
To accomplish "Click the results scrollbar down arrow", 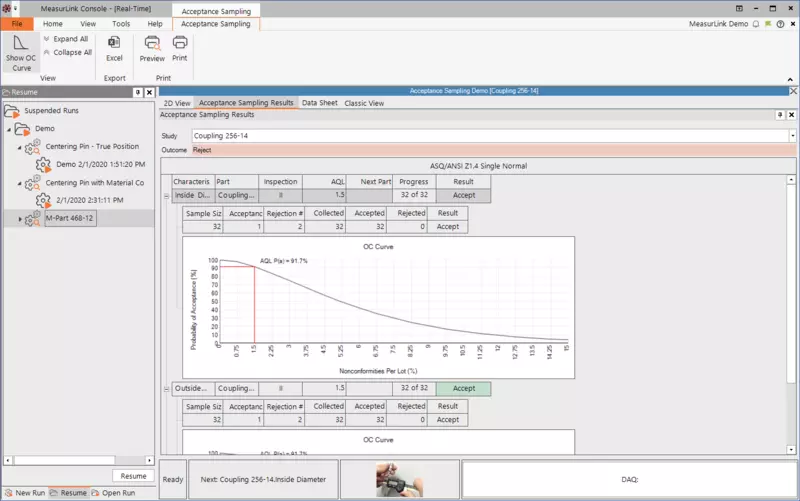I will 791,449.
